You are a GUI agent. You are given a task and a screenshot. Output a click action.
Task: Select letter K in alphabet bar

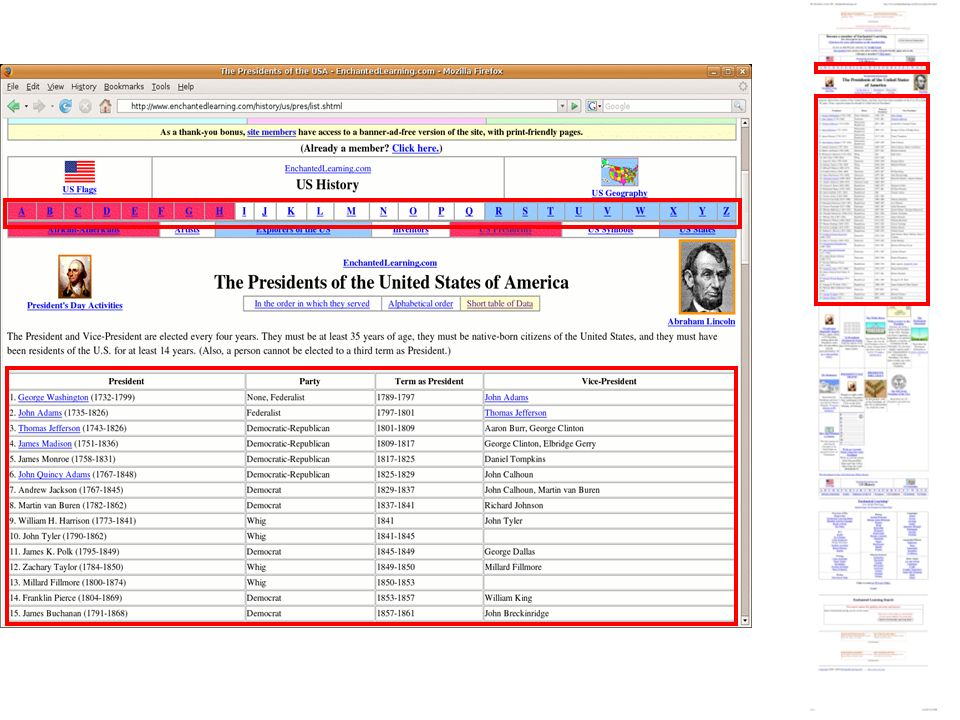[x=291, y=211]
